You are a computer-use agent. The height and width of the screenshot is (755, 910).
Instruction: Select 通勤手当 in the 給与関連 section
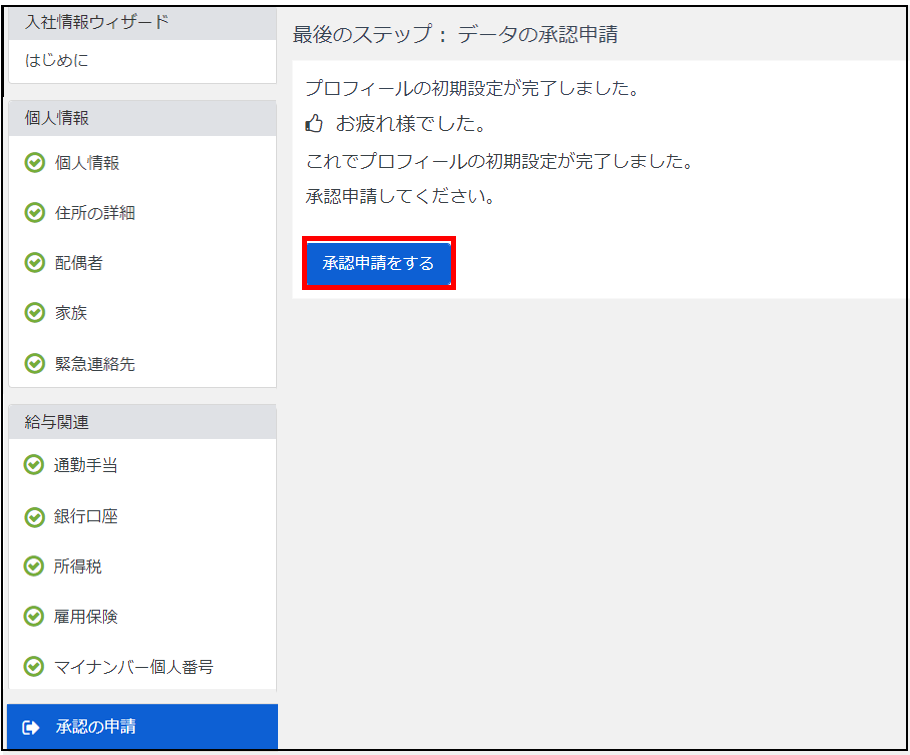pos(86,466)
